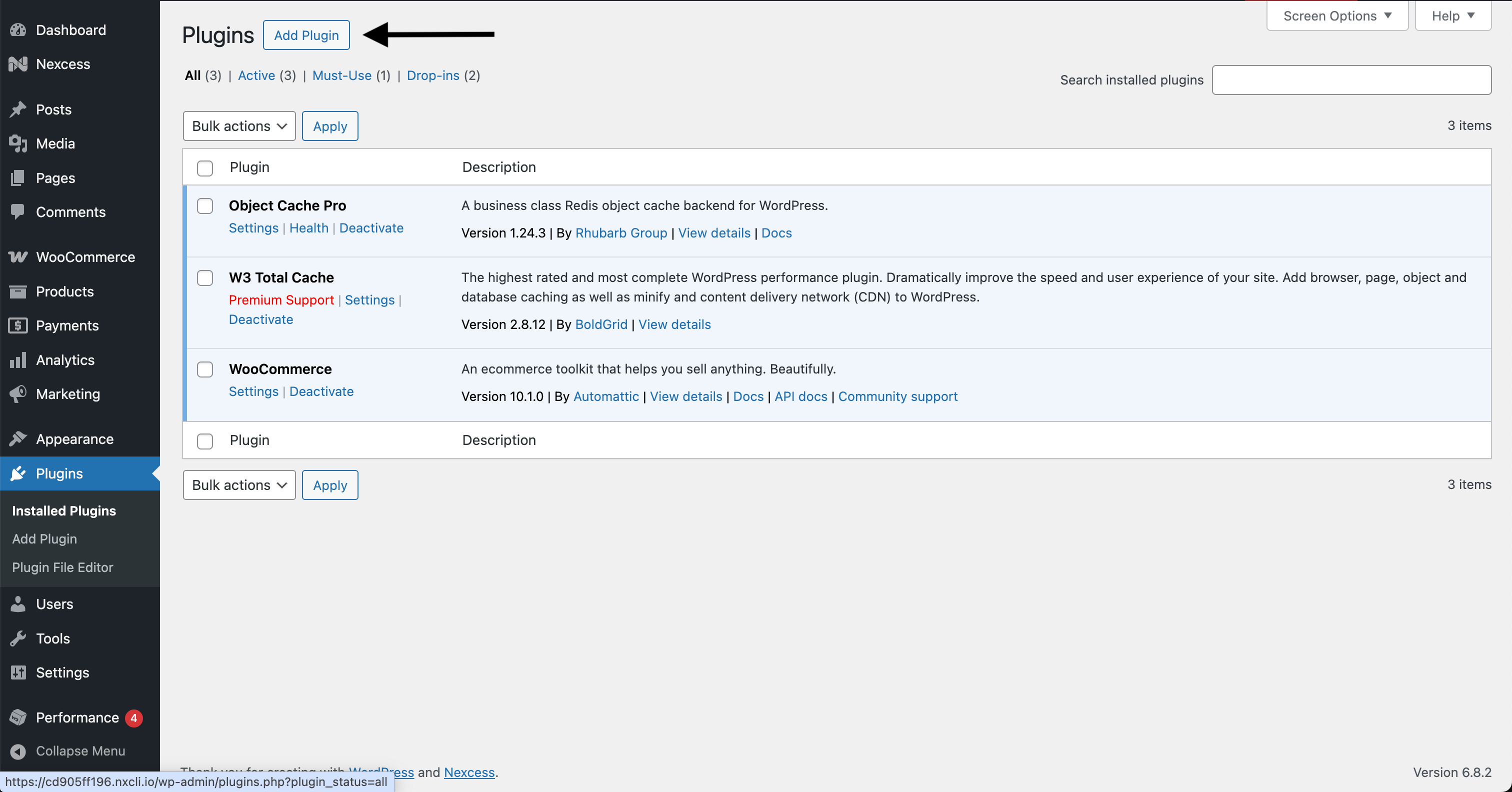Show All plugins filter
Screen dimensions: 1512x792
tap(192, 75)
